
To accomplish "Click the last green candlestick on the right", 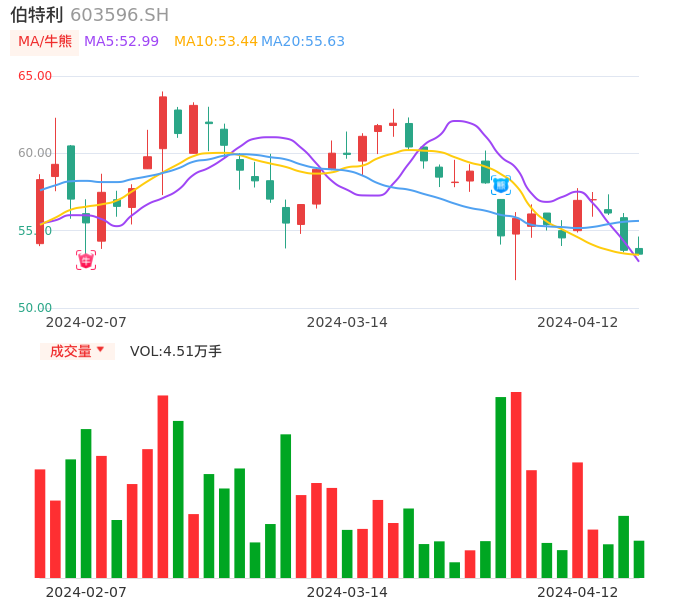I will [639, 251].
